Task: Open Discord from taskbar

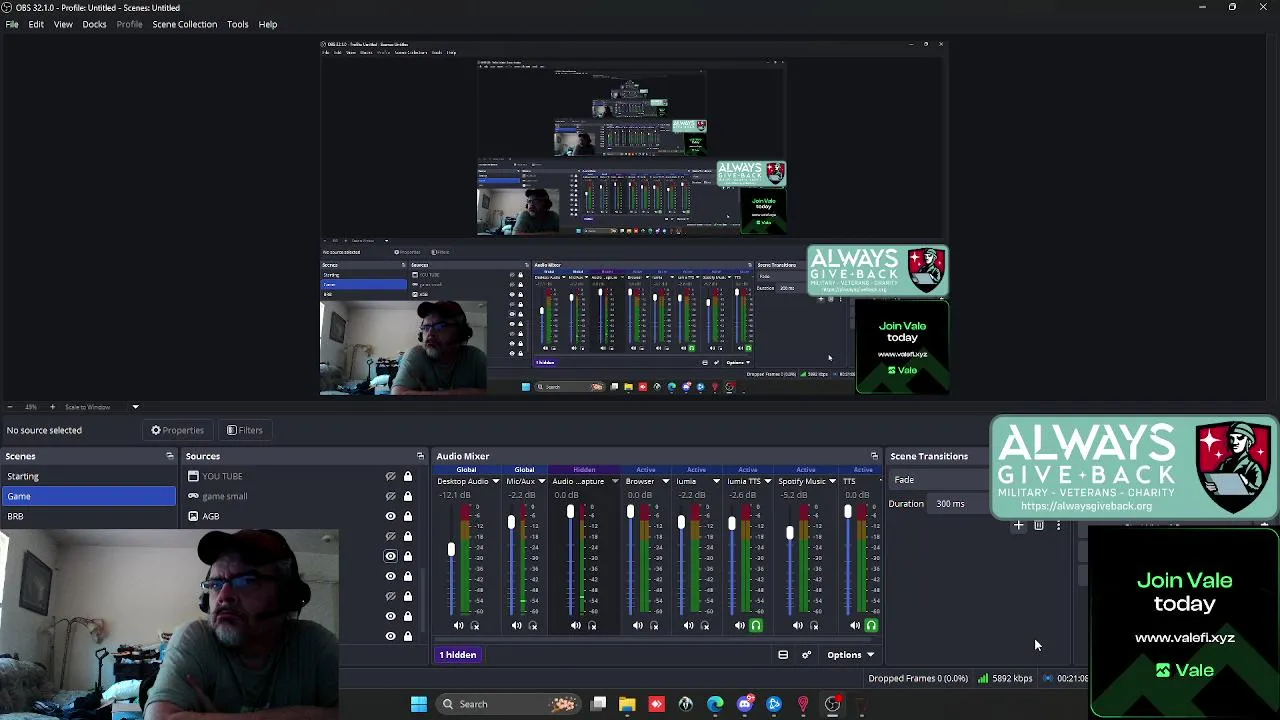Action: tap(744, 704)
